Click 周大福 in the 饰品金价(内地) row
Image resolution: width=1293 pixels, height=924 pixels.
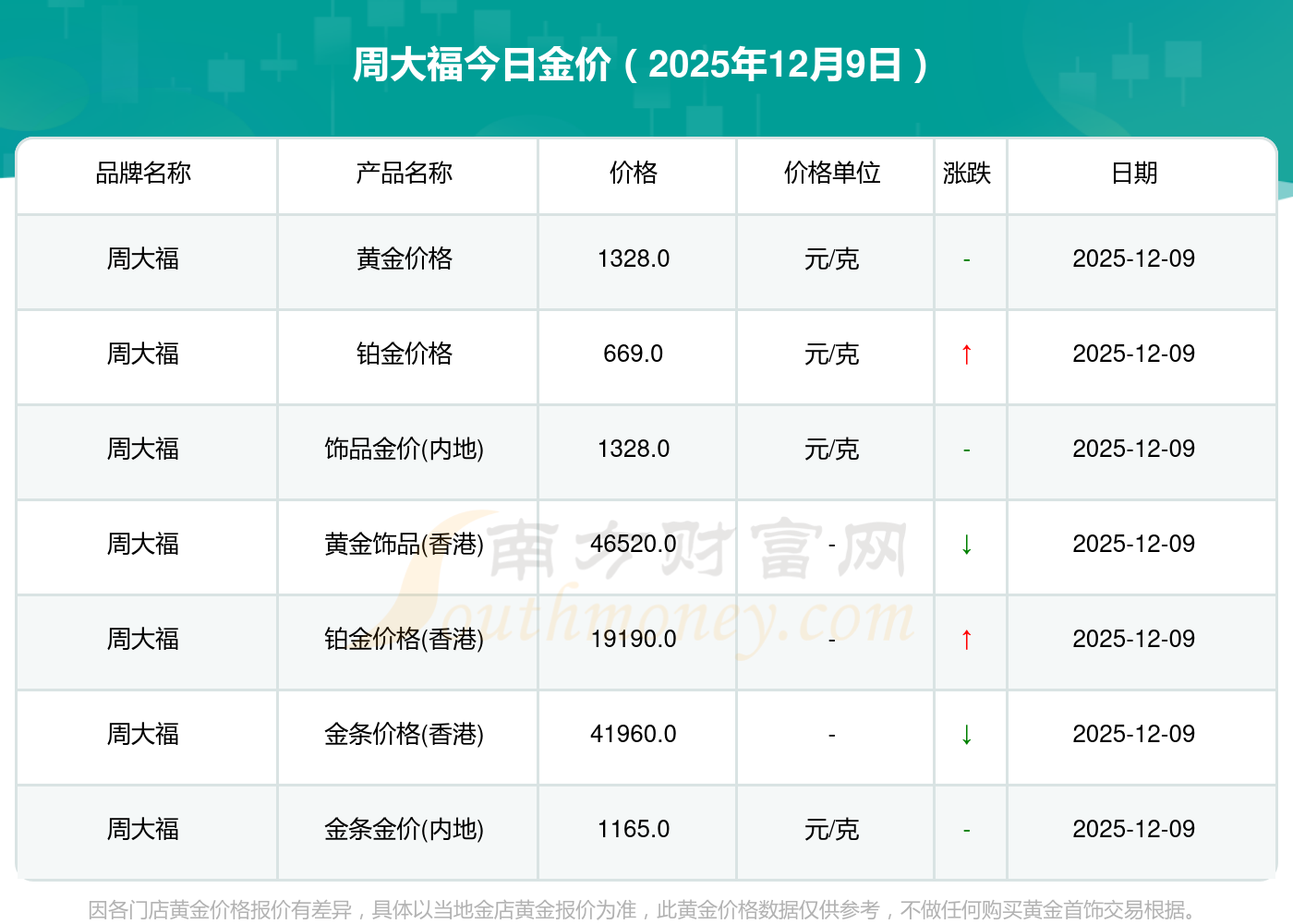(x=143, y=449)
